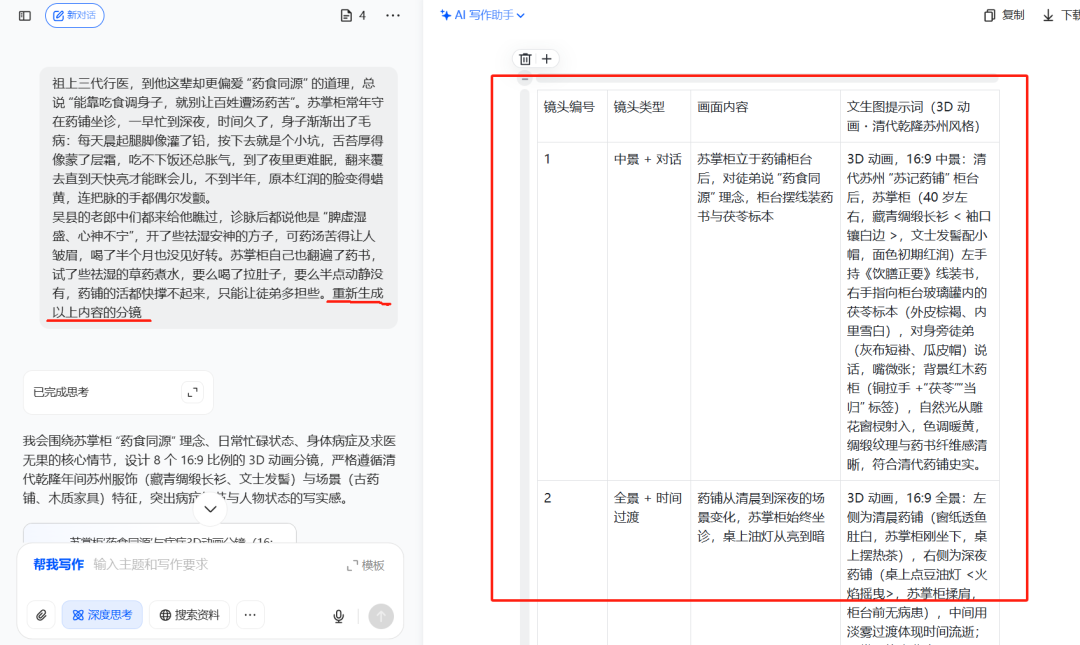Download the document with 下载
This screenshot has width=1080, height=645.
pos(1060,15)
